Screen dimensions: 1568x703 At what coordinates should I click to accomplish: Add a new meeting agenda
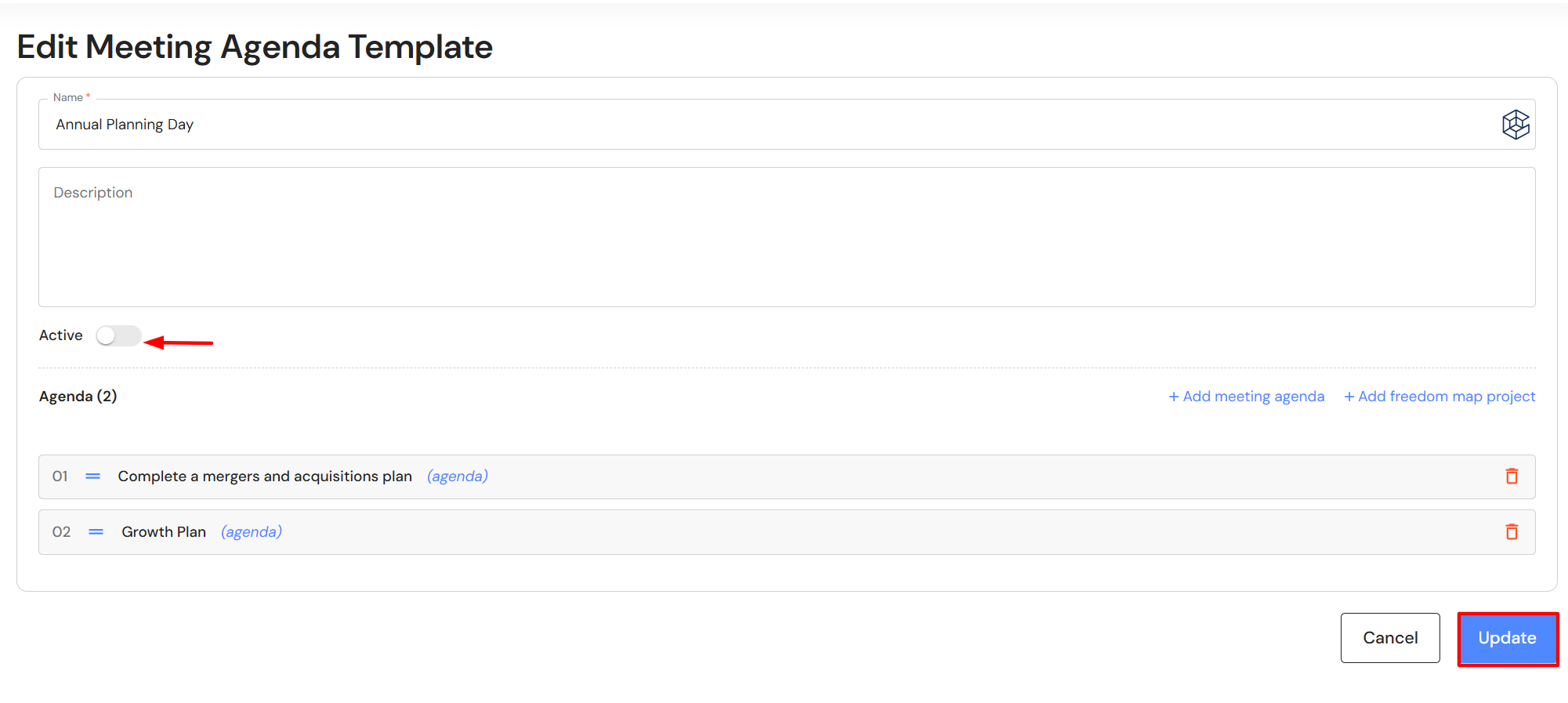tap(1246, 397)
